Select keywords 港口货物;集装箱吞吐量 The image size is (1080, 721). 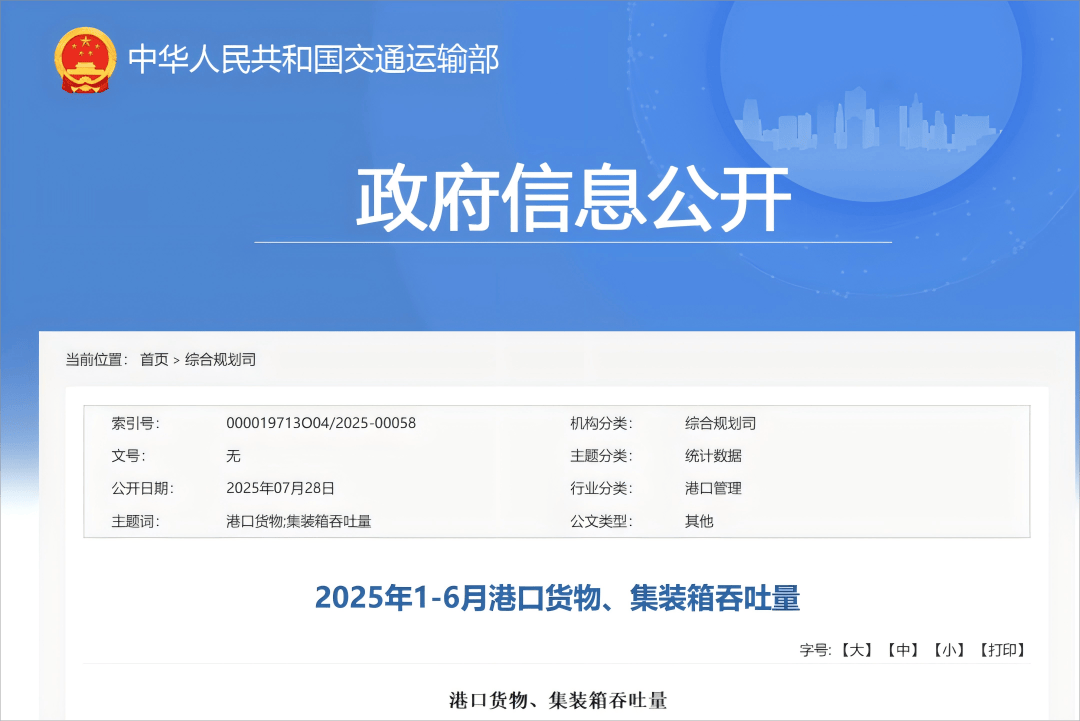[x=299, y=521]
